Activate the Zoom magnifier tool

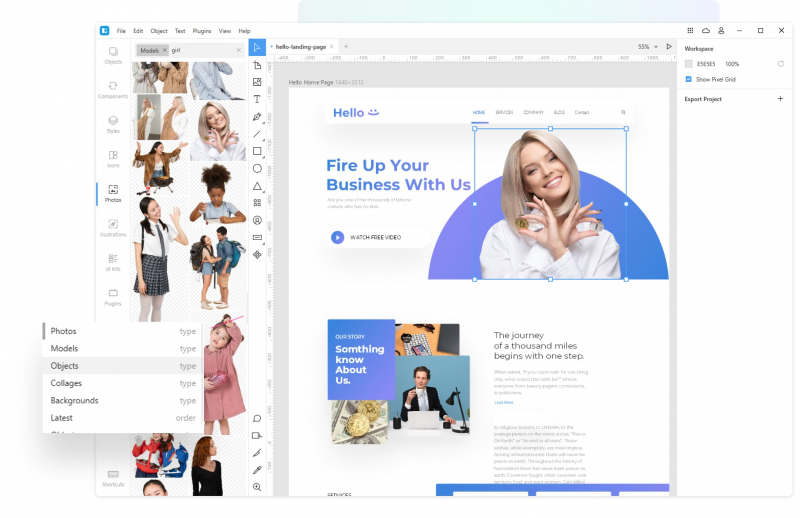pos(257,487)
